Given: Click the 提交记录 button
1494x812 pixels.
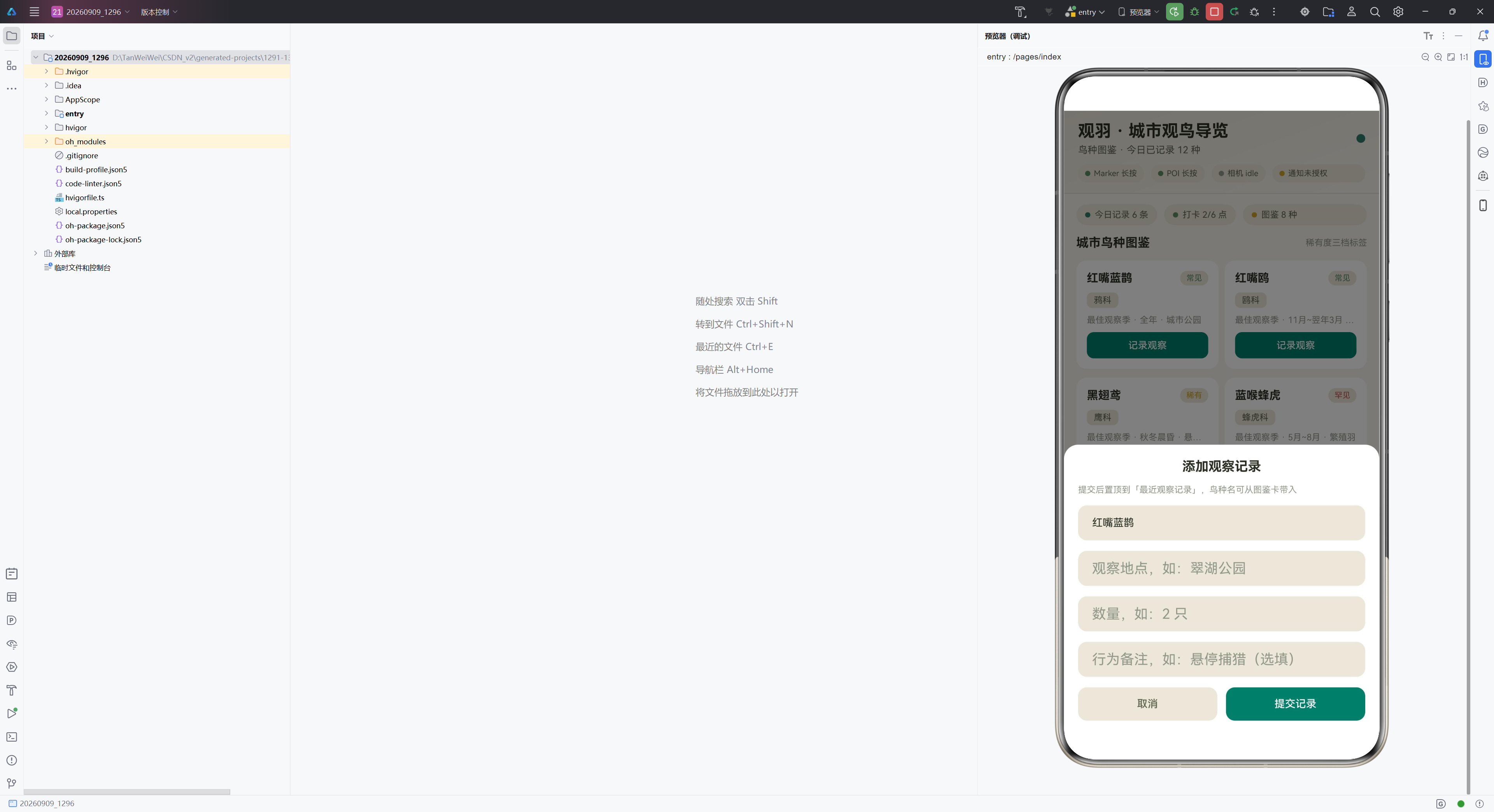Looking at the screenshot, I should pos(1295,703).
